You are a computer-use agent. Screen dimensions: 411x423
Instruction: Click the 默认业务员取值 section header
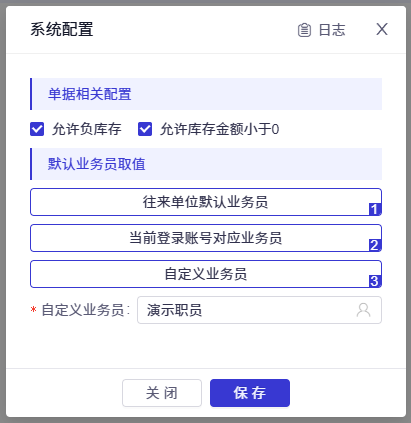[x=206, y=164]
